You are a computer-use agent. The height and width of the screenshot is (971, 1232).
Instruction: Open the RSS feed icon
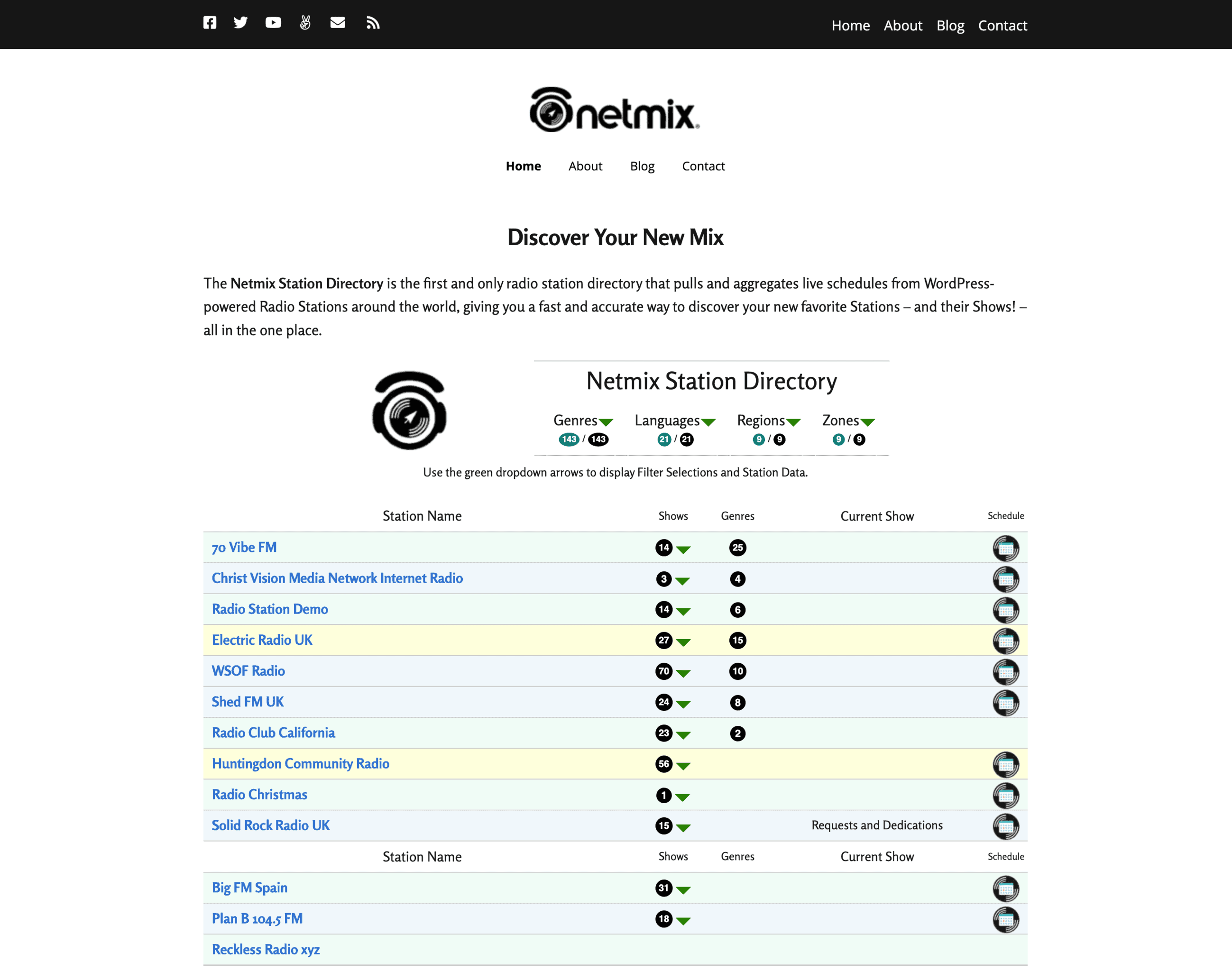pyautogui.click(x=373, y=23)
